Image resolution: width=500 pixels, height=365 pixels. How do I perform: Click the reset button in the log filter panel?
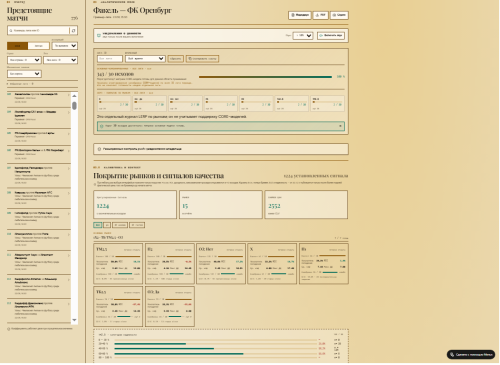click(x=175, y=59)
